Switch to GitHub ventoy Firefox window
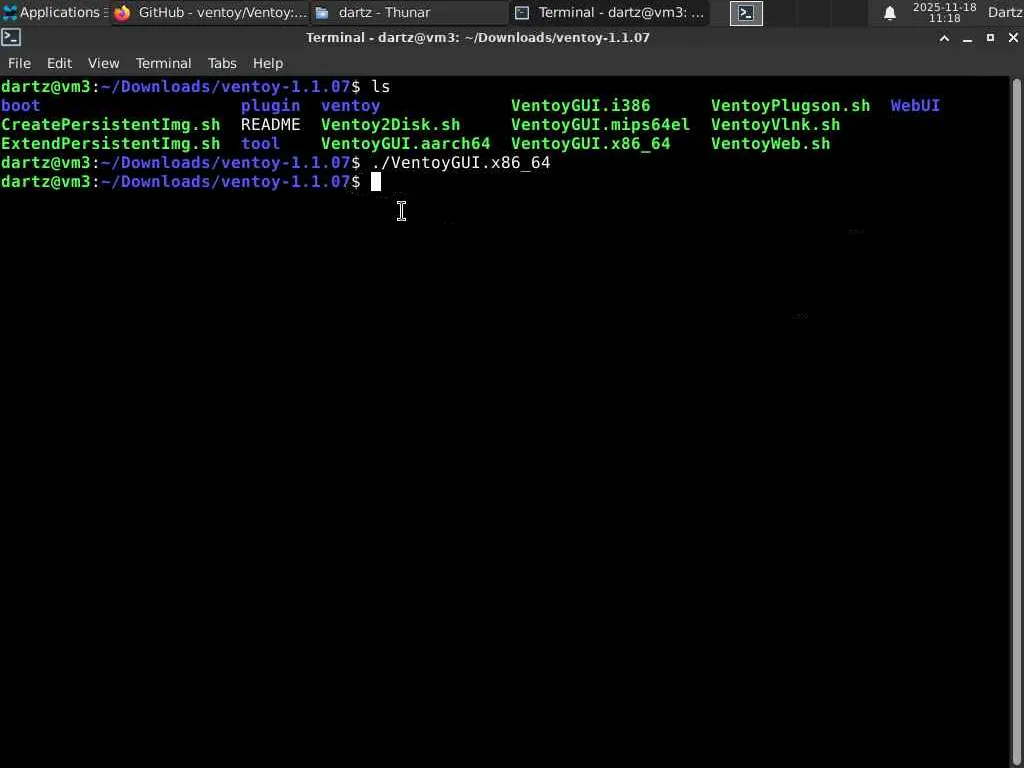1024x768 pixels. click(x=210, y=12)
